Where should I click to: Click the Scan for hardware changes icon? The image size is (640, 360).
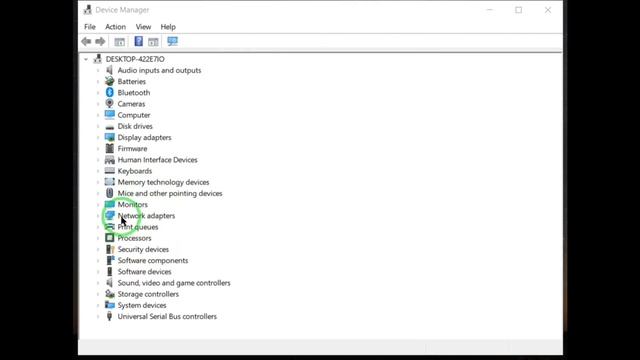click(x=172, y=41)
